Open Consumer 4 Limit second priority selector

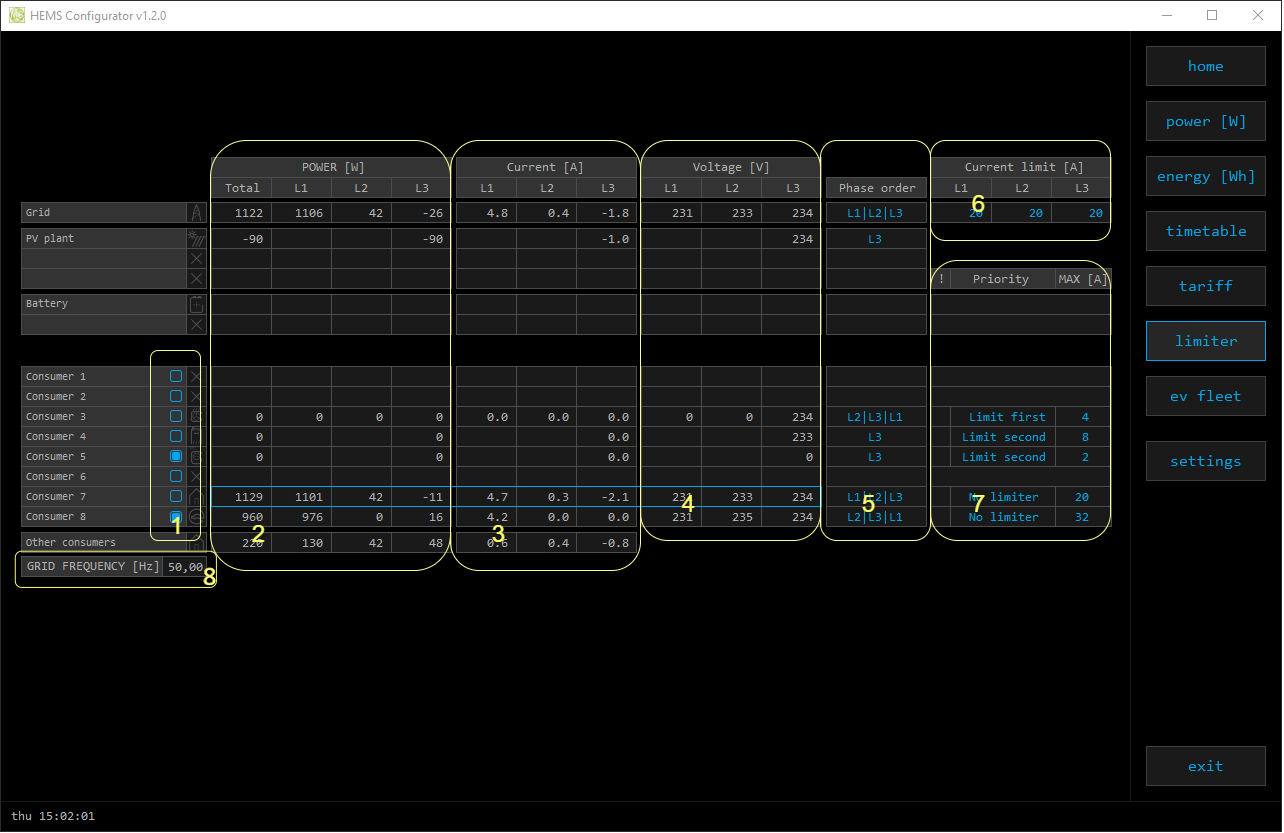(x=1003, y=437)
